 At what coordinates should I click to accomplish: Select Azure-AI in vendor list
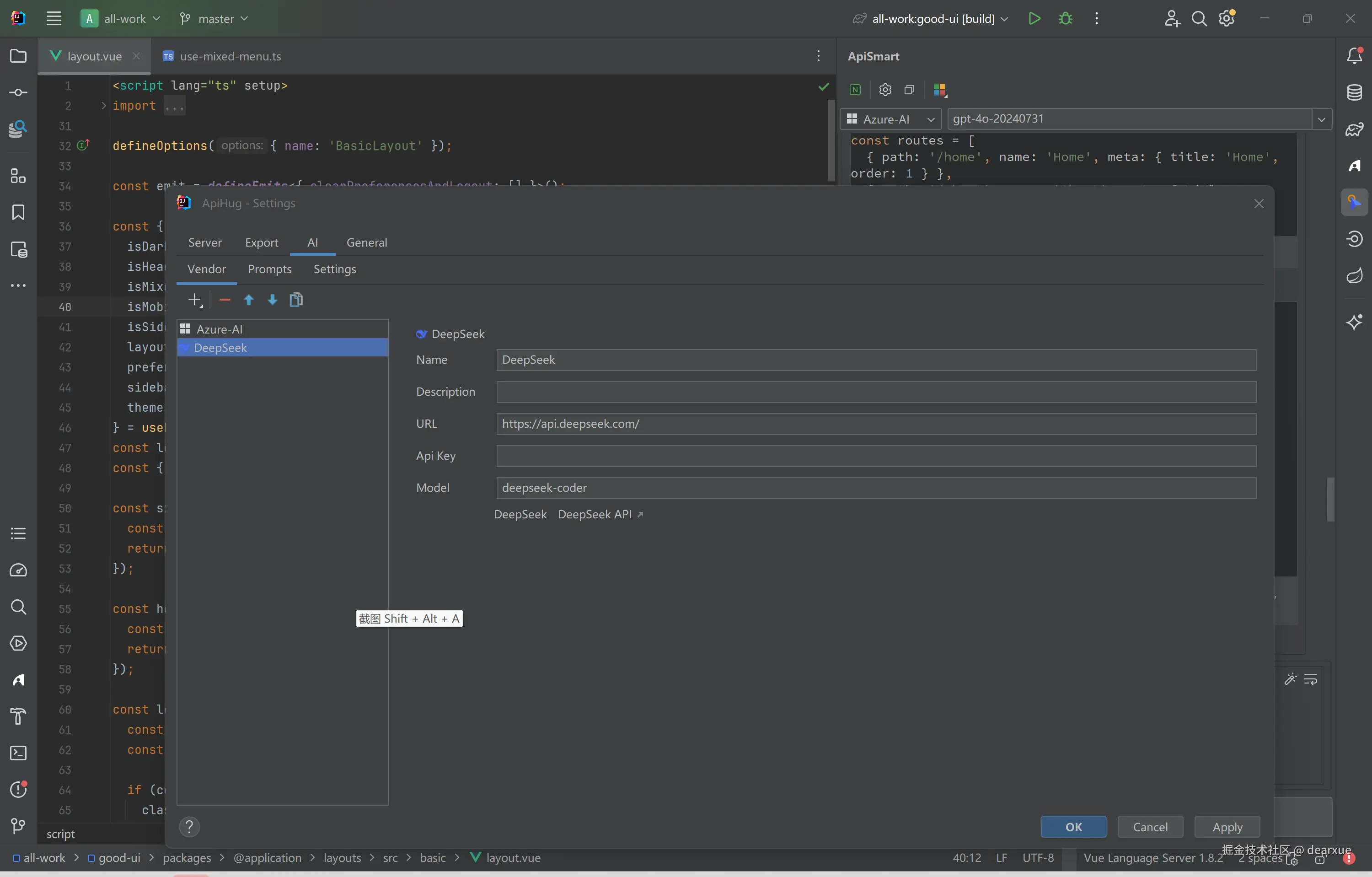(x=220, y=329)
